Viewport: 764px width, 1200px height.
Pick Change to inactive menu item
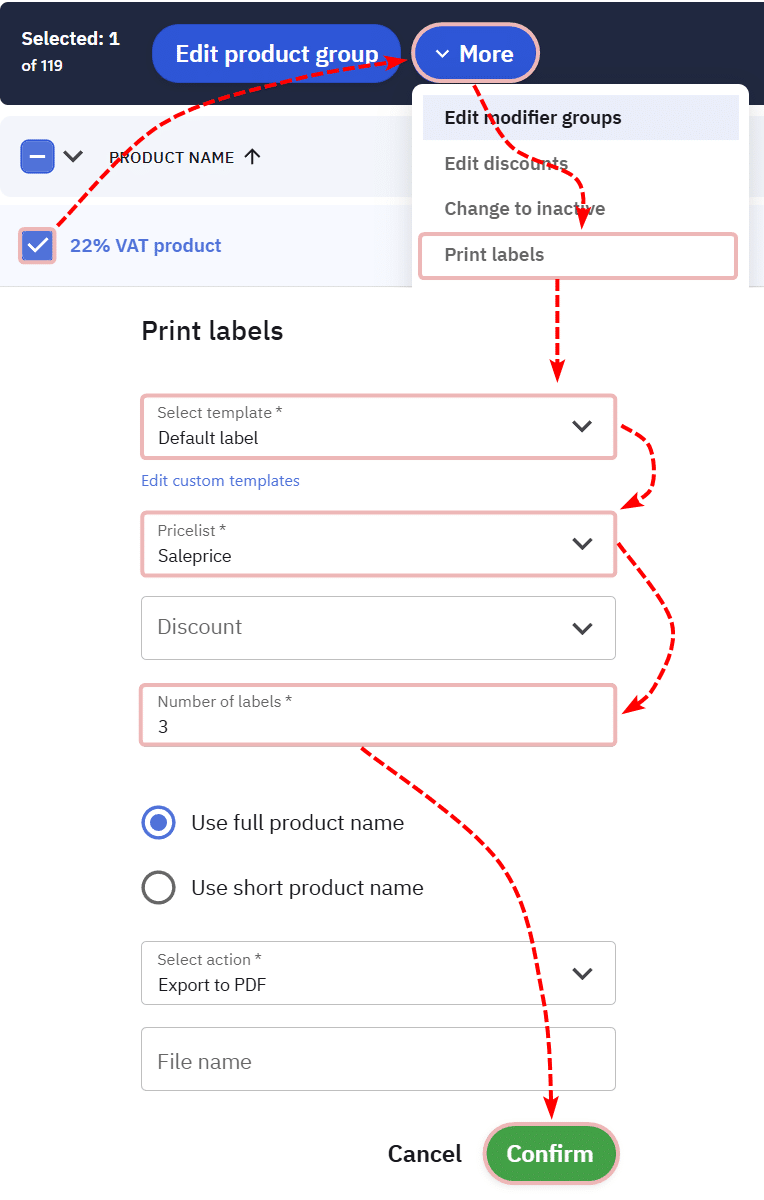tap(525, 209)
